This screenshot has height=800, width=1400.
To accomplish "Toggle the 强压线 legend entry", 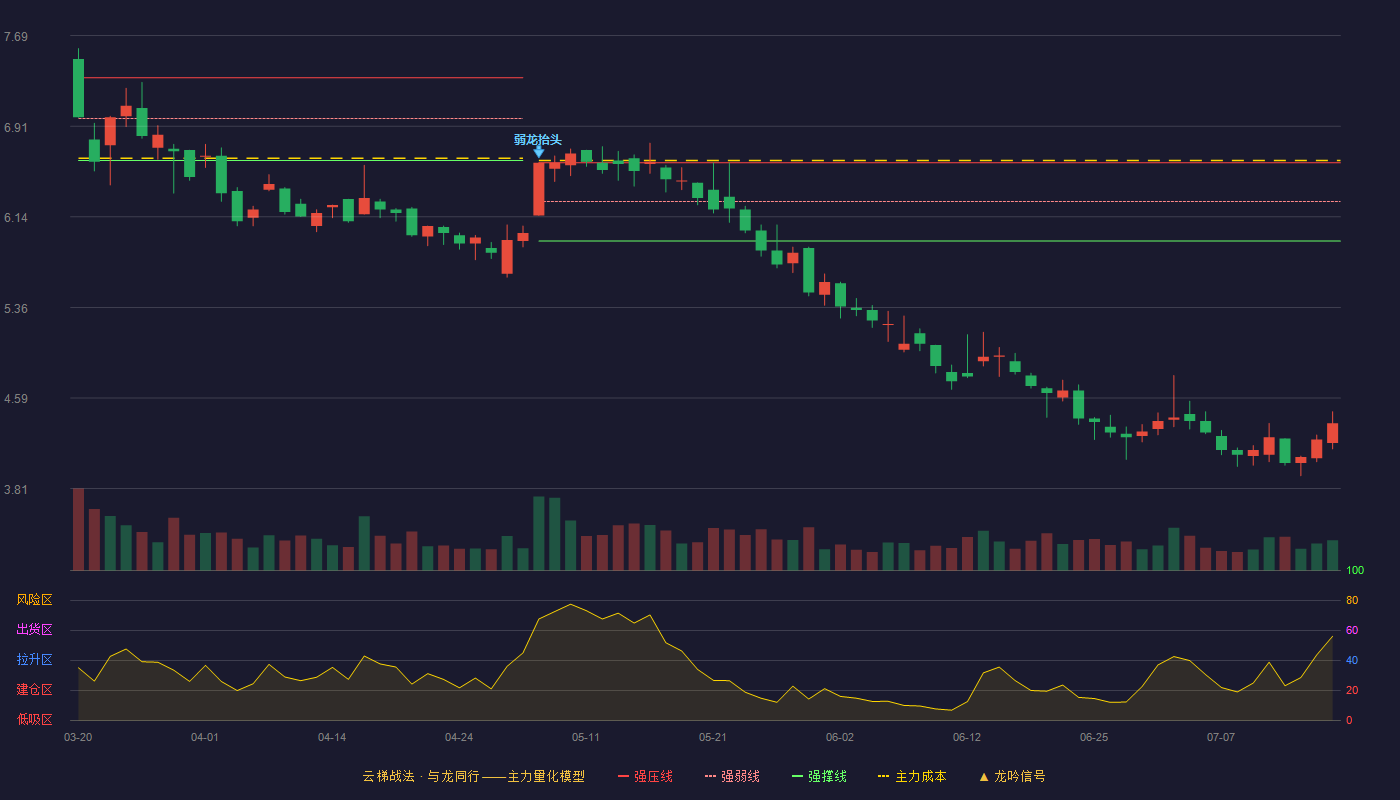I will [x=645, y=776].
